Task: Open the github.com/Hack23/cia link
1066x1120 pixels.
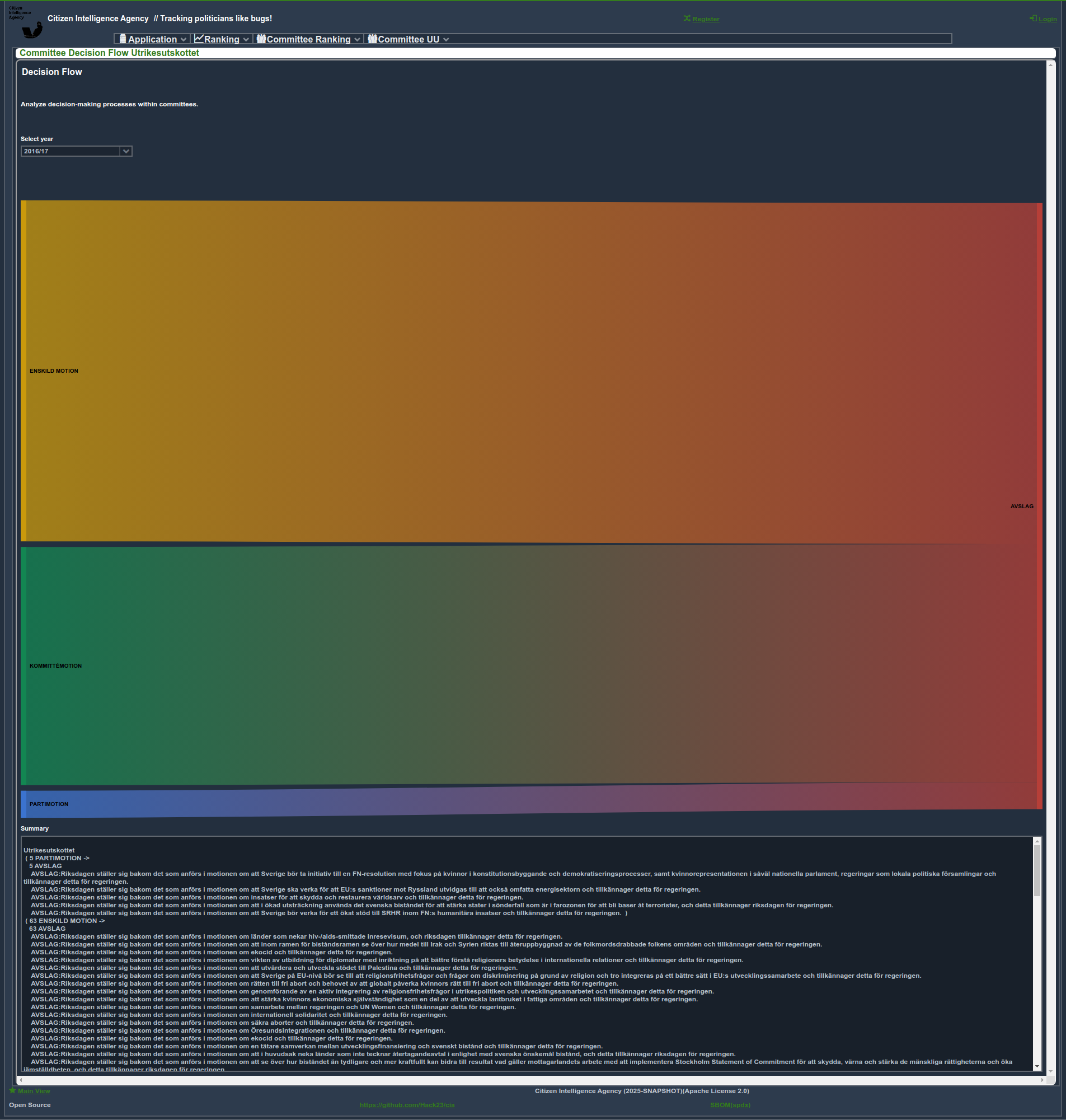Action: [407, 1105]
